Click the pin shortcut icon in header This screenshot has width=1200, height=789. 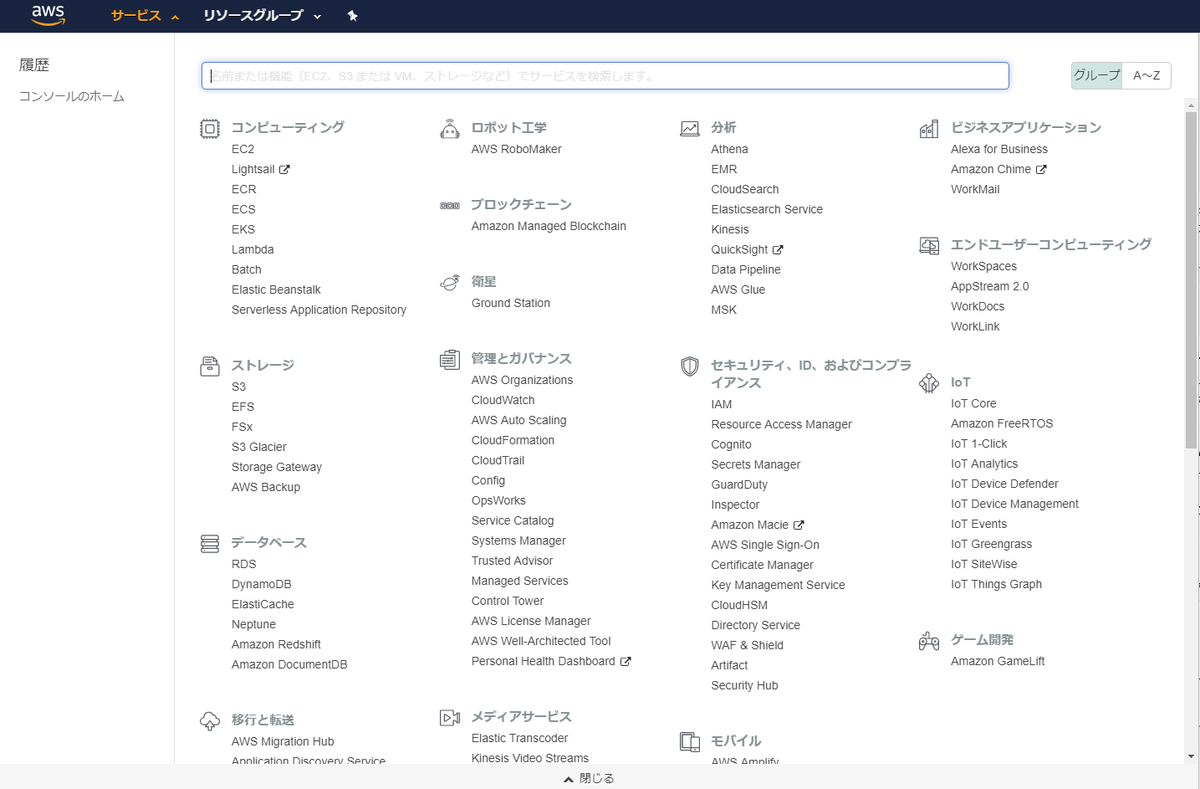[352, 16]
